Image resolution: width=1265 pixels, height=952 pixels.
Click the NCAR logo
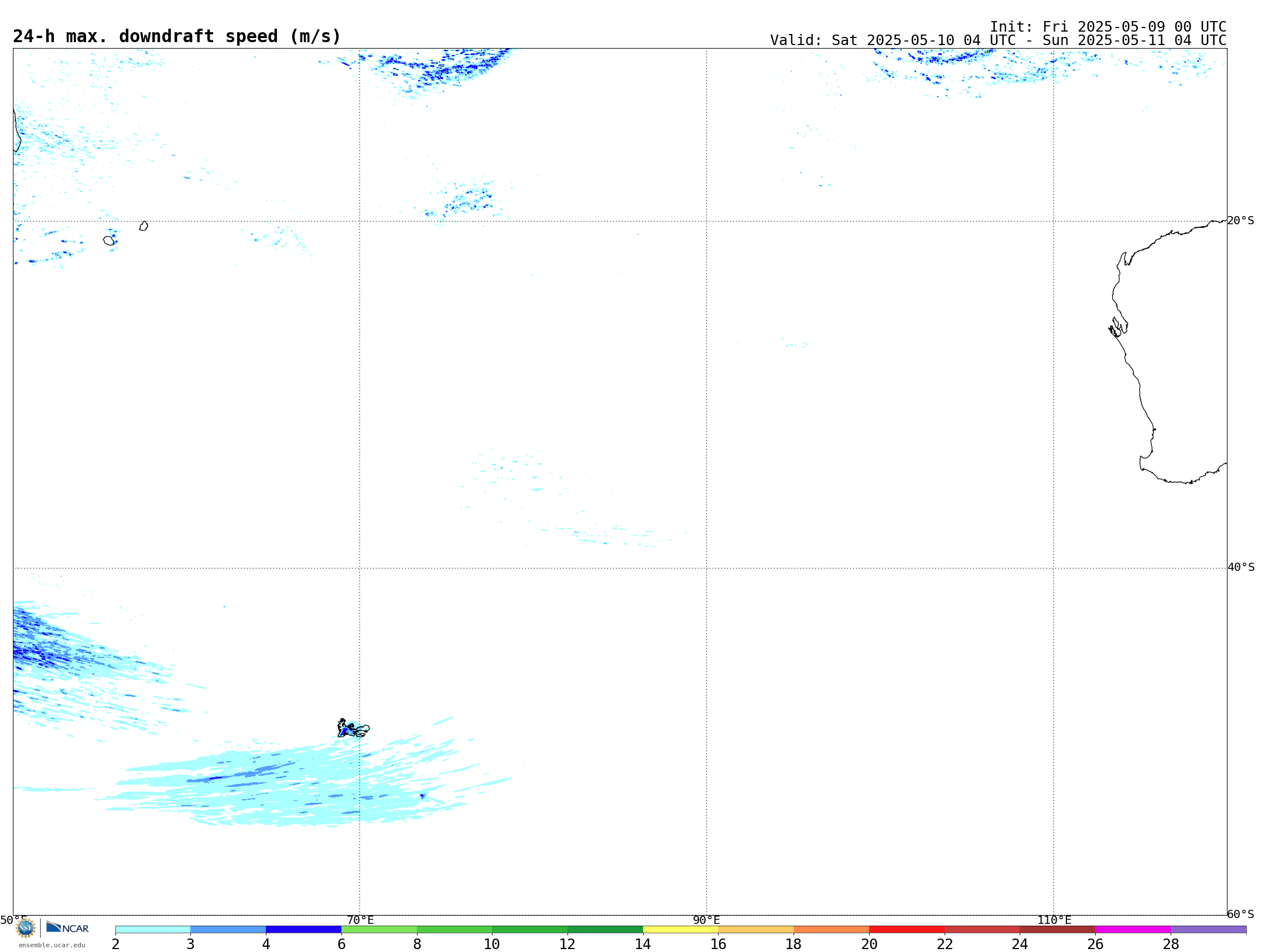pos(67,927)
